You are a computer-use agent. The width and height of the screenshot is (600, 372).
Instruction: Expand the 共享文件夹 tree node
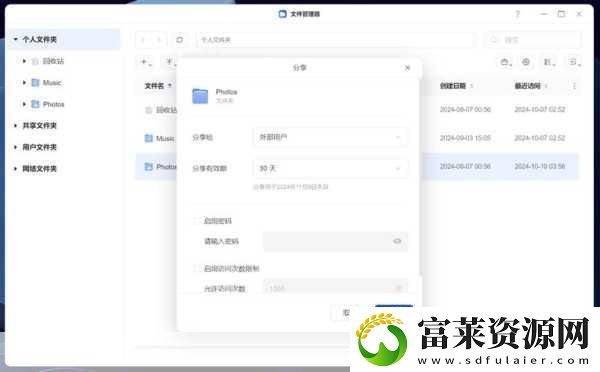pos(16,126)
